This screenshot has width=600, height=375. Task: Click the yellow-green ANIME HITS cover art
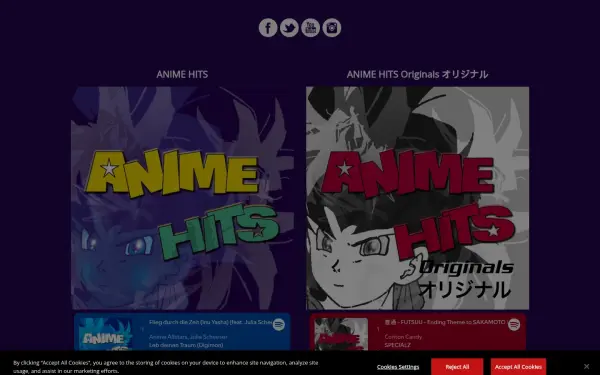pyautogui.click(x=183, y=198)
